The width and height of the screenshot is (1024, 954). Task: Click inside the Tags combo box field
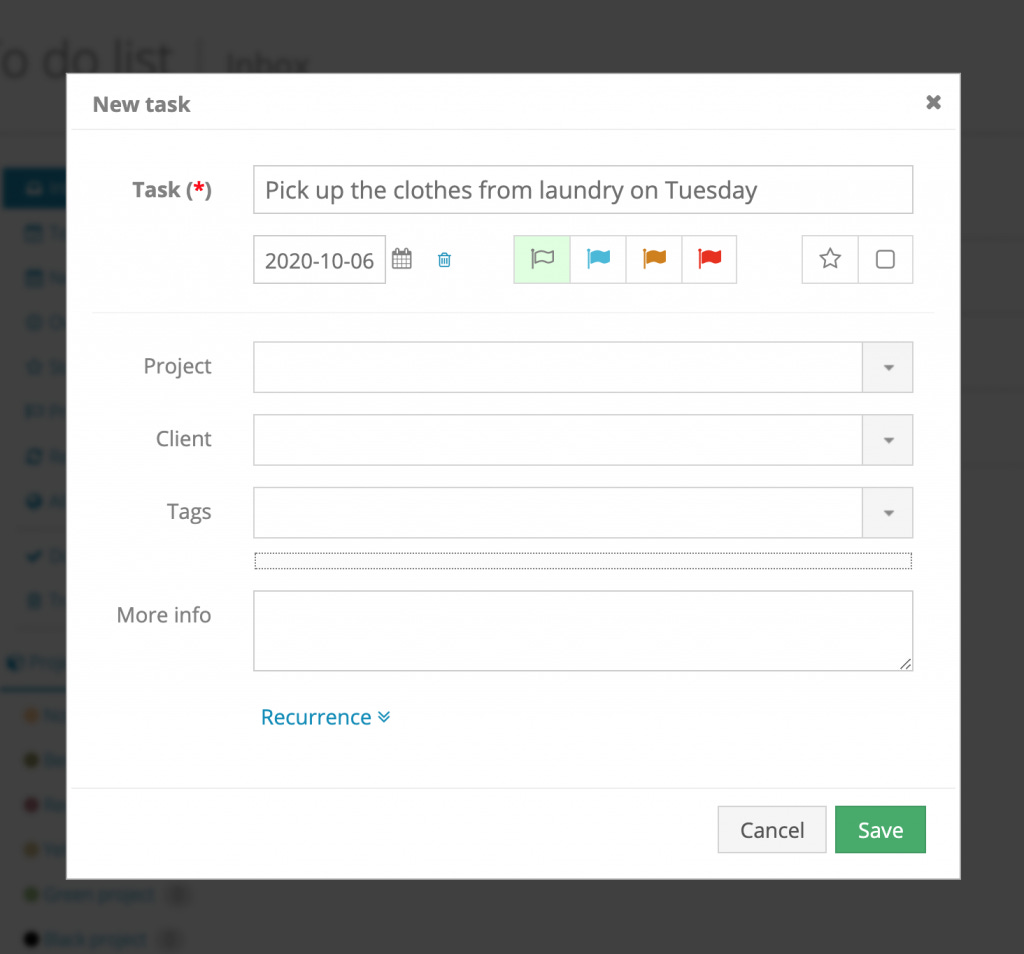tap(558, 513)
